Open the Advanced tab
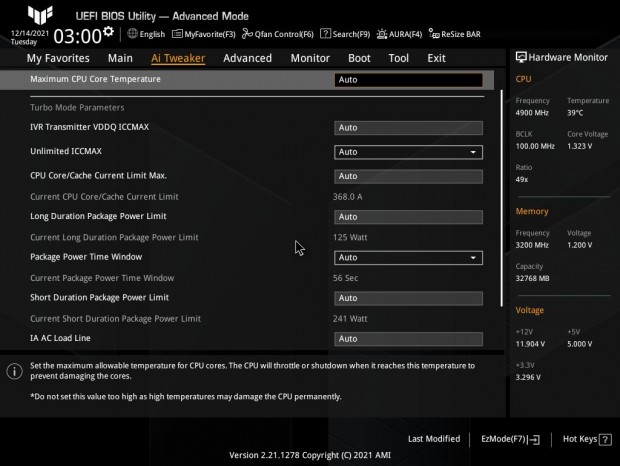The width and height of the screenshot is (620, 466). (x=247, y=58)
